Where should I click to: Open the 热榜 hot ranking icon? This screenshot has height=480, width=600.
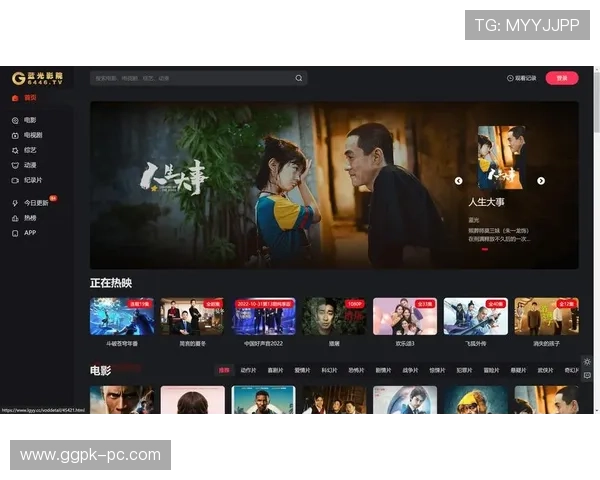[x=15, y=218]
